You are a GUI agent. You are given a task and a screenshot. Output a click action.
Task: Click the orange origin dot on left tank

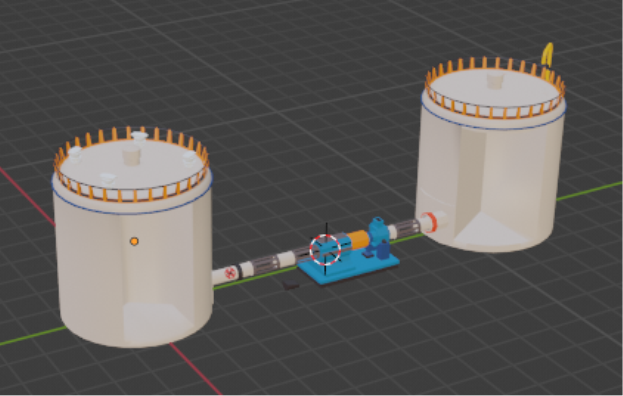(x=134, y=241)
